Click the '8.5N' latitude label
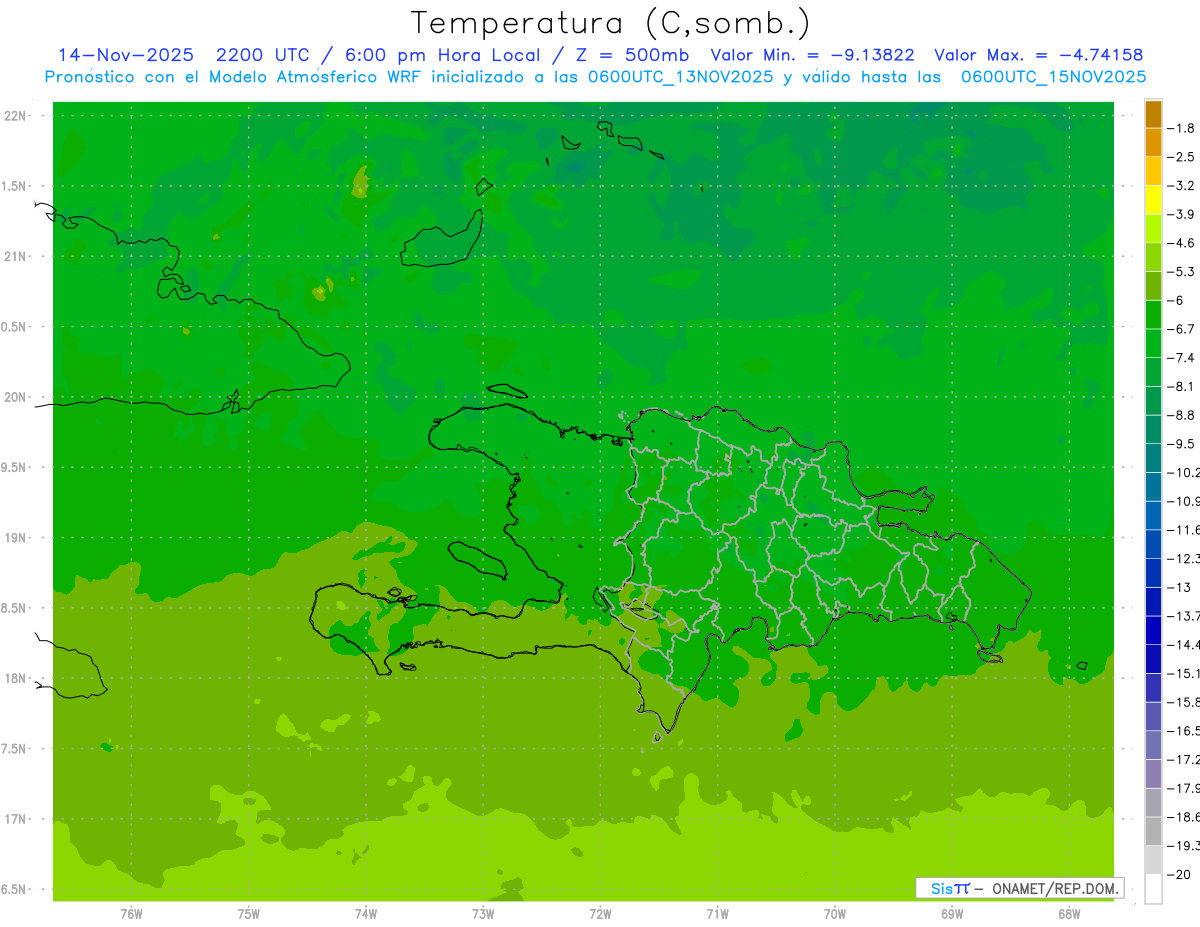The width and height of the screenshot is (1200, 927). (x=14, y=608)
